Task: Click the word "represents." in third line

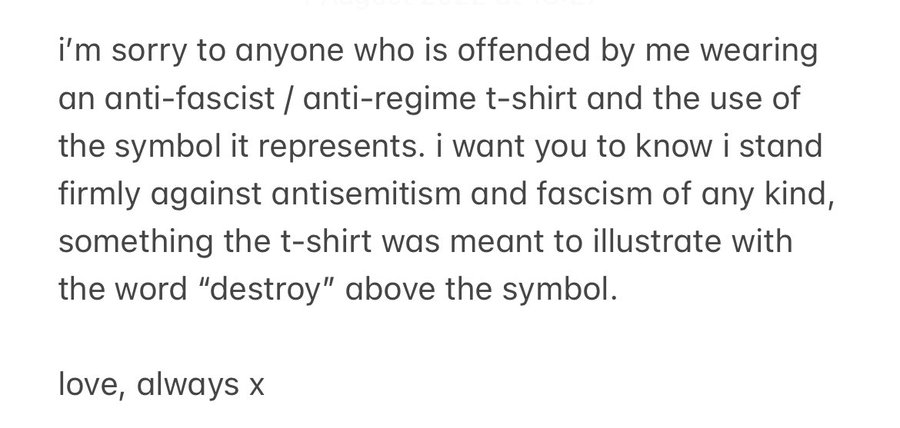Action: [x=342, y=149]
